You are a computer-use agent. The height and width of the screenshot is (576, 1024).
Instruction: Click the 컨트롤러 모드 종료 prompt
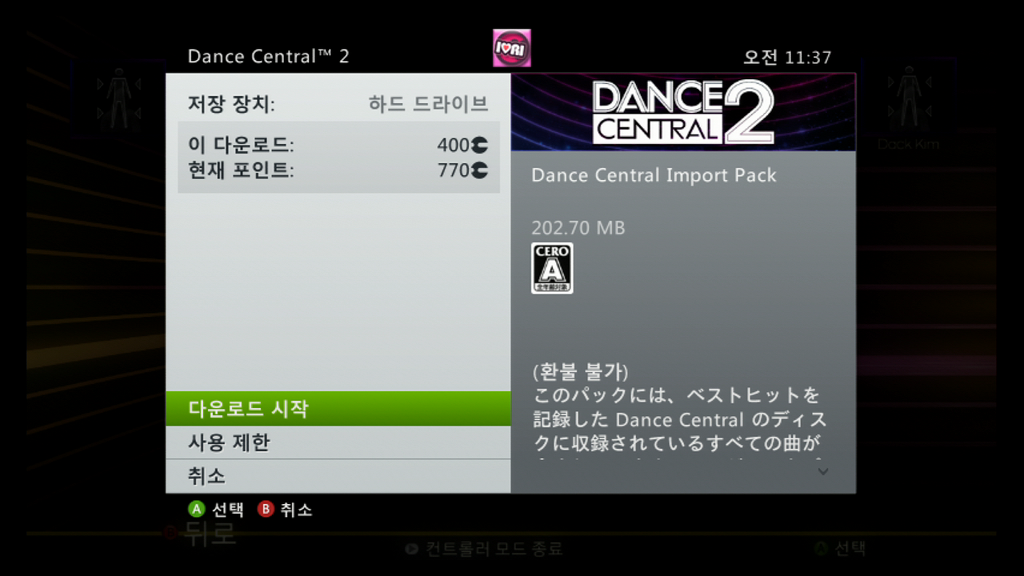point(494,549)
